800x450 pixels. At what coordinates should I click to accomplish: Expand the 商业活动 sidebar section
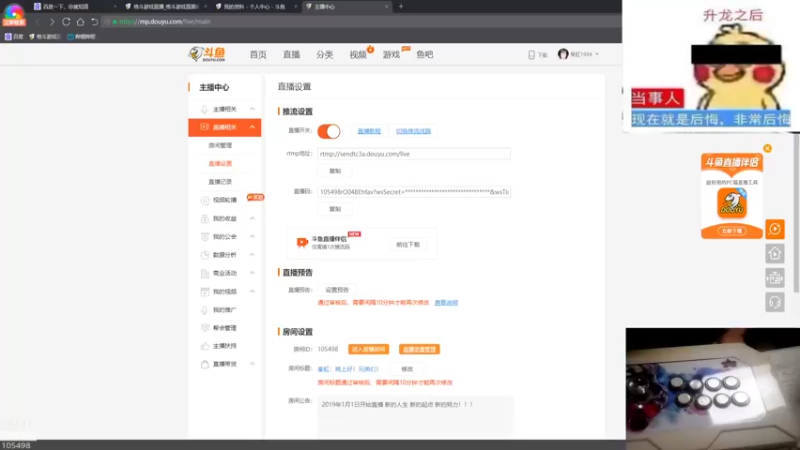point(252,273)
